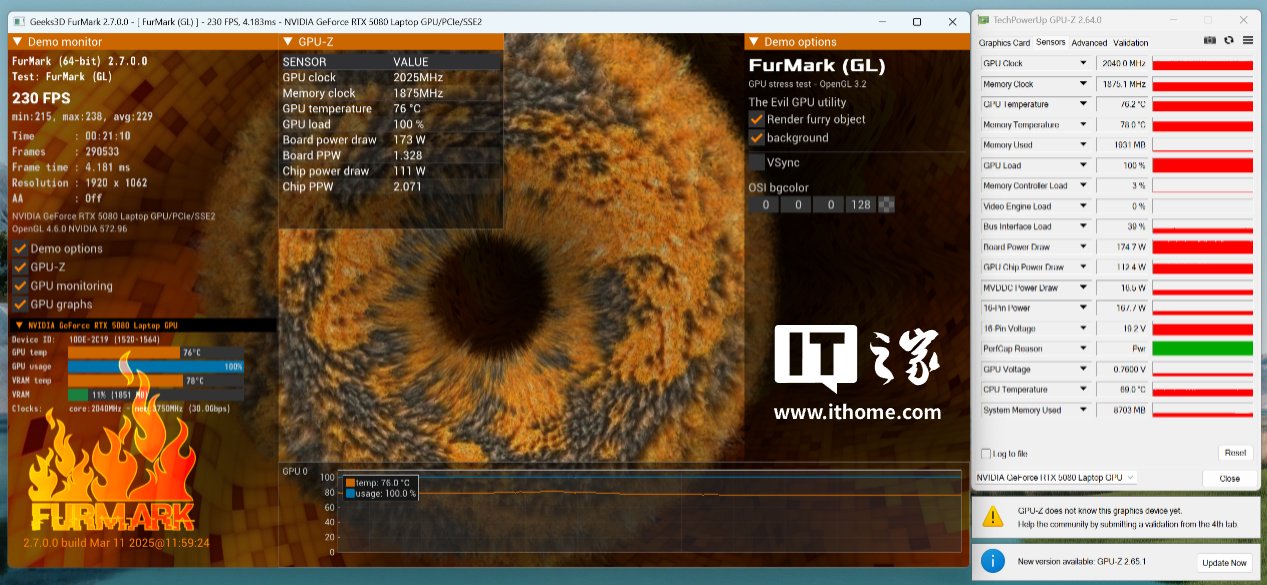Maximize the FurMark window
This screenshot has width=1267, height=585.
pyautogui.click(x=916, y=21)
